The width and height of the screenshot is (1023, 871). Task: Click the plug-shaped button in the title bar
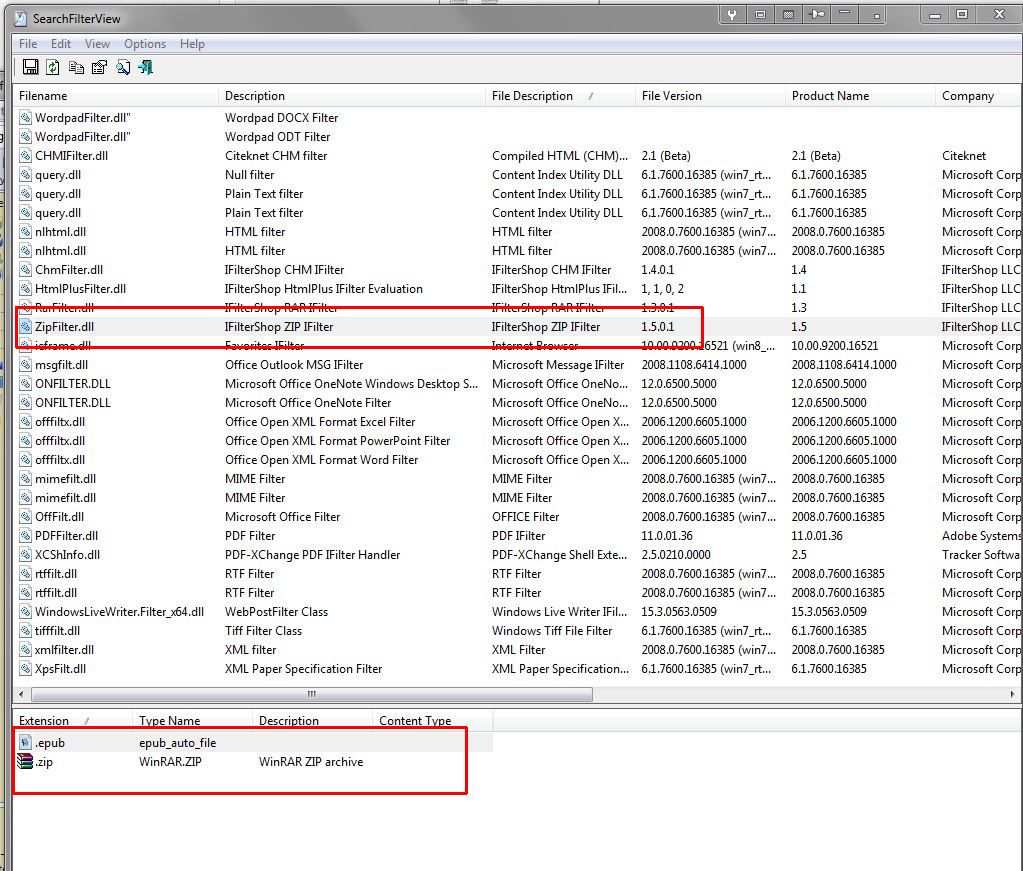[817, 14]
